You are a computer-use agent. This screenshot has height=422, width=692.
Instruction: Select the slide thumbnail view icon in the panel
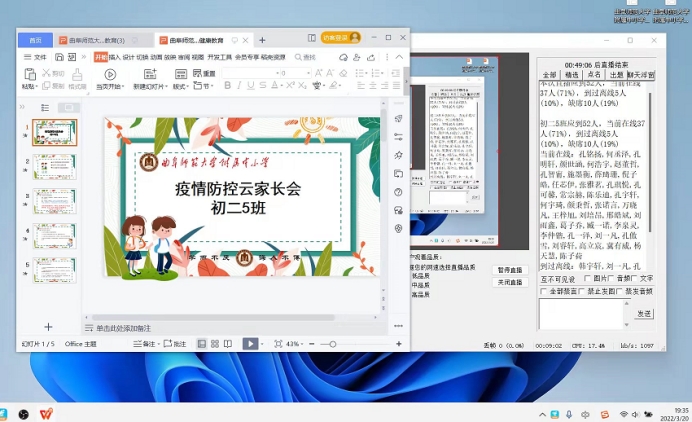click(69, 108)
